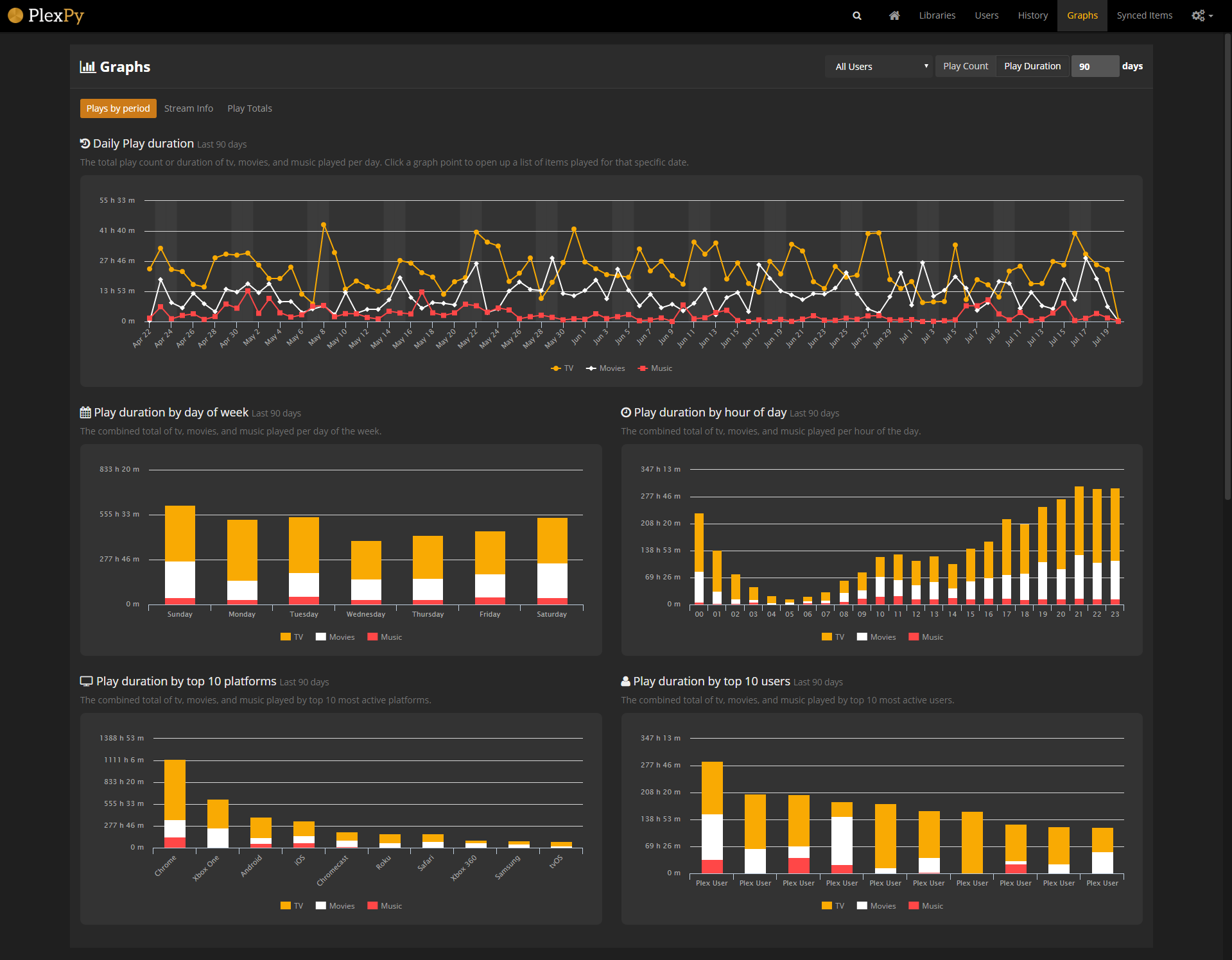The width and height of the screenshot is (1232, 960).
Task: Select the Play Duration toggle
Action: click(x=1032, y=66)
